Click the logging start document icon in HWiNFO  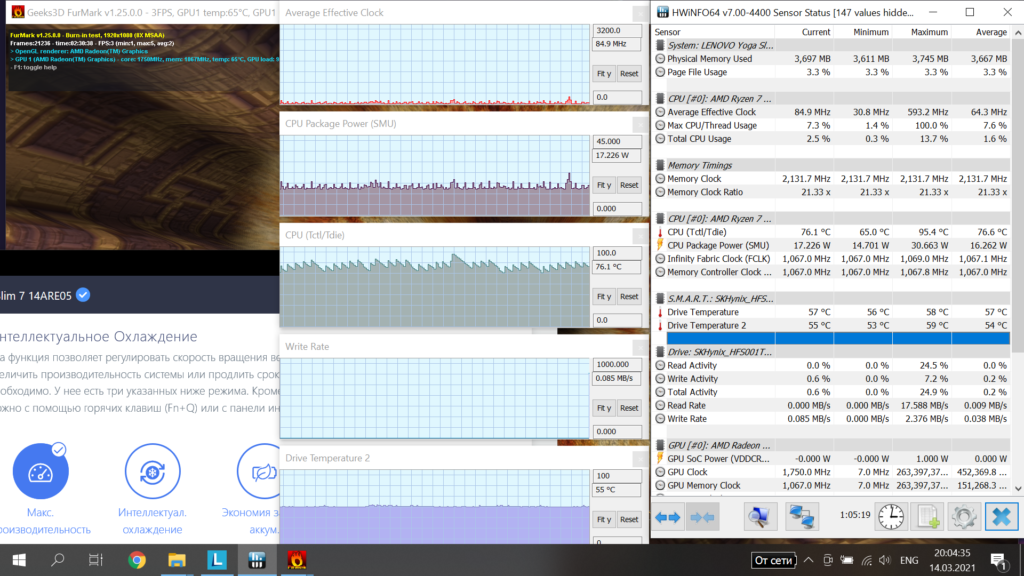click(928, 517)
